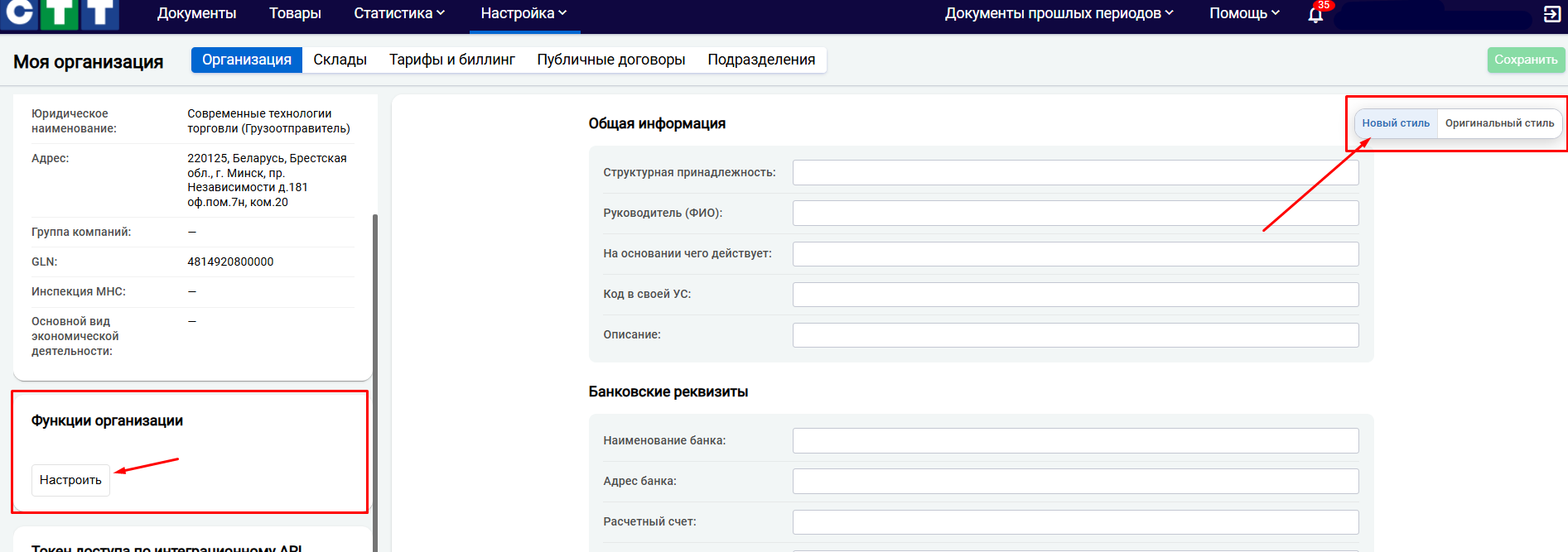Viewport: 1568px width, 552px height.
Task: Focus the Структурная принадлежность field
Action: 1075,172
